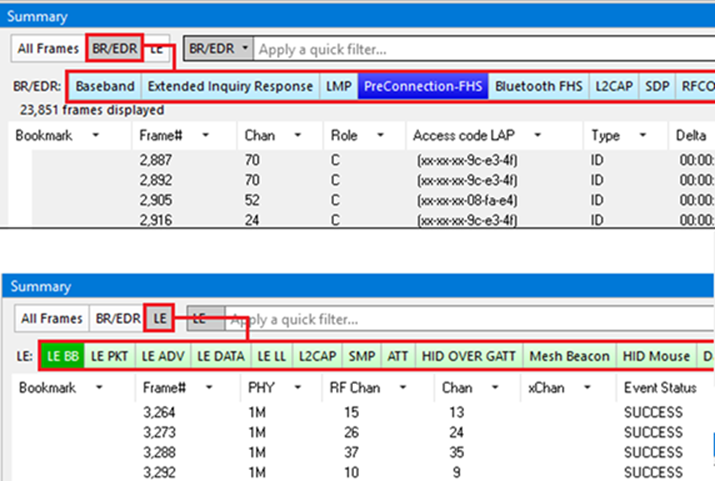This screenshot has width=715, height=481.
Task: Select SMP protocol tab
Action: coord(362,356)
